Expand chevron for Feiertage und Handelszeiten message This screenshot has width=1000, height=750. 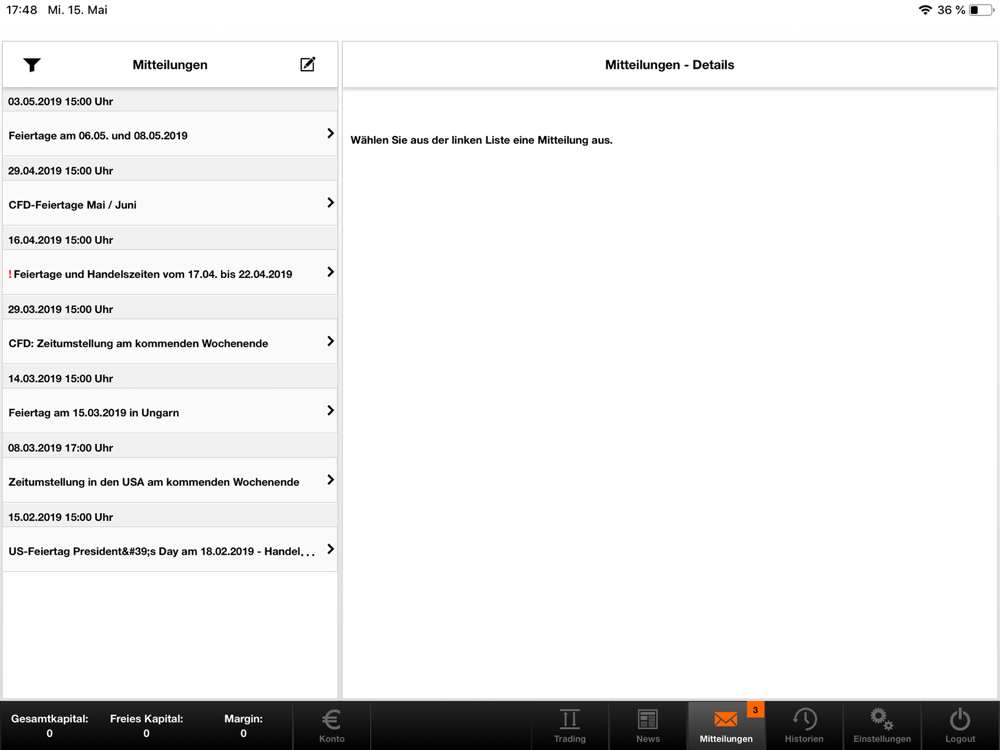point(330,272)
